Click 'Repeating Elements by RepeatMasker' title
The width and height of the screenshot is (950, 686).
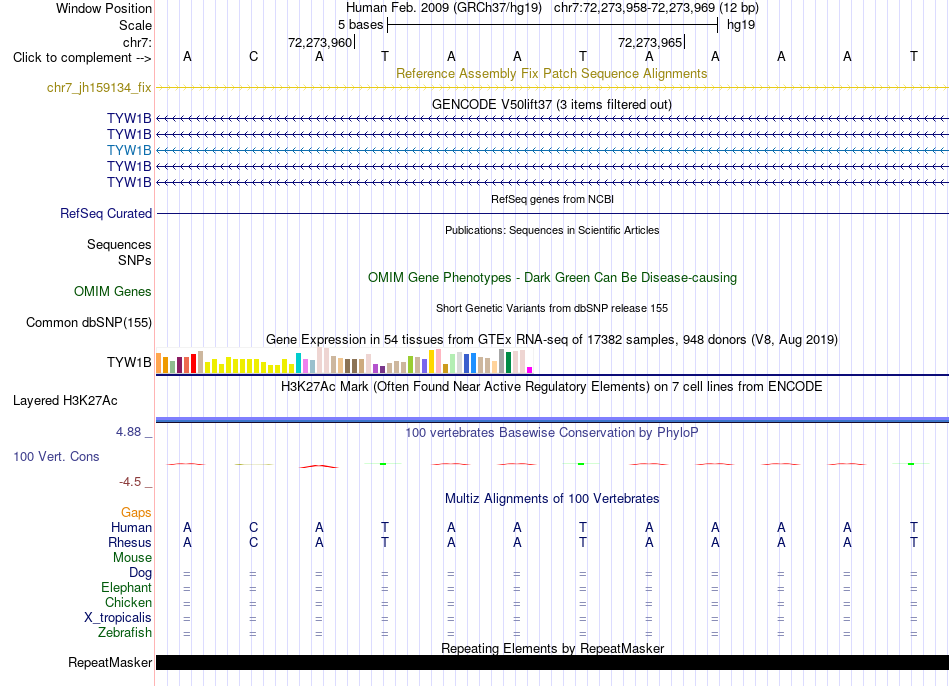pyautogui.click(x=552, y=648)
